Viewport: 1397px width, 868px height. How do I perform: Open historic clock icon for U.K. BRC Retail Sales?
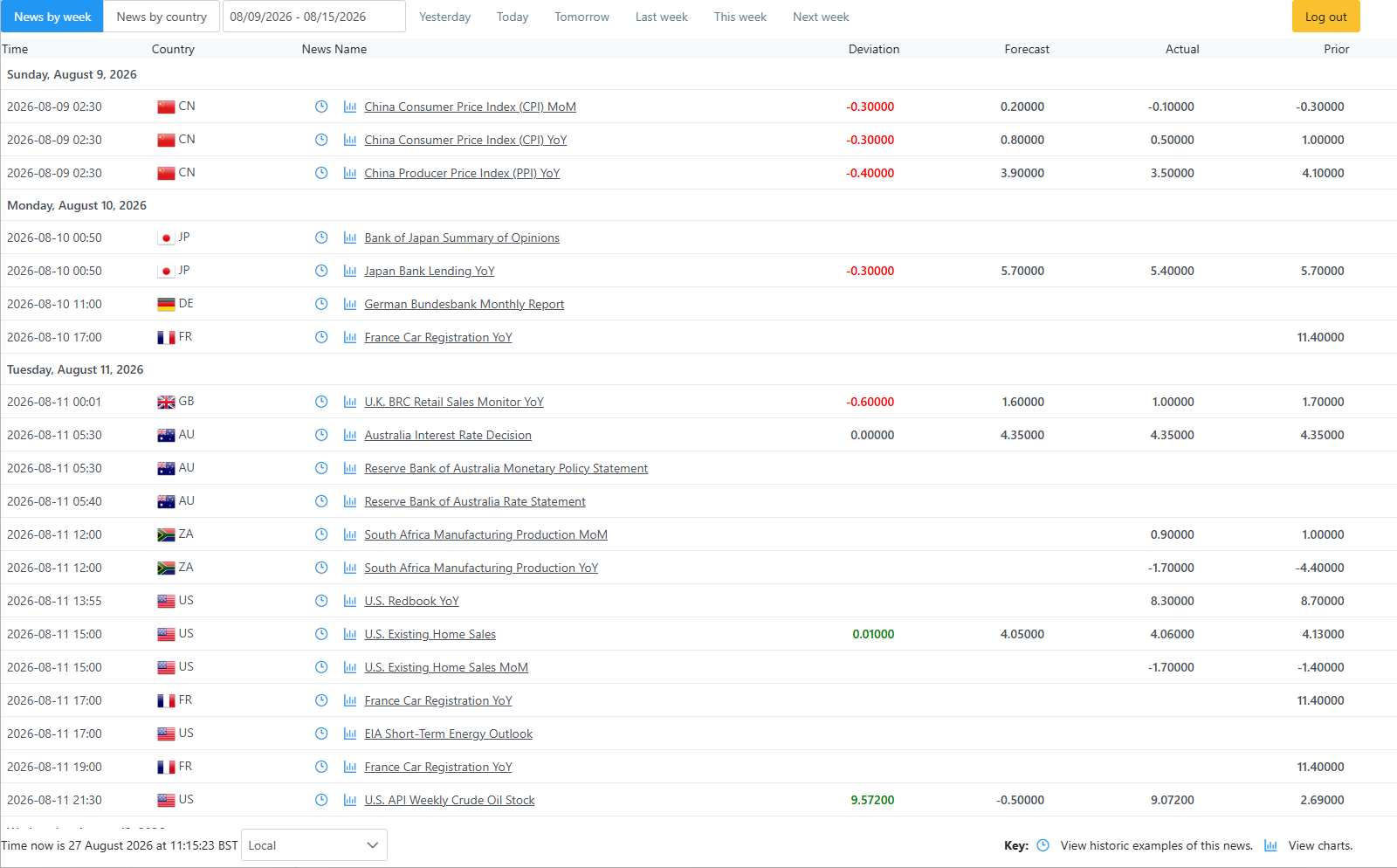[x=321, y=402]
